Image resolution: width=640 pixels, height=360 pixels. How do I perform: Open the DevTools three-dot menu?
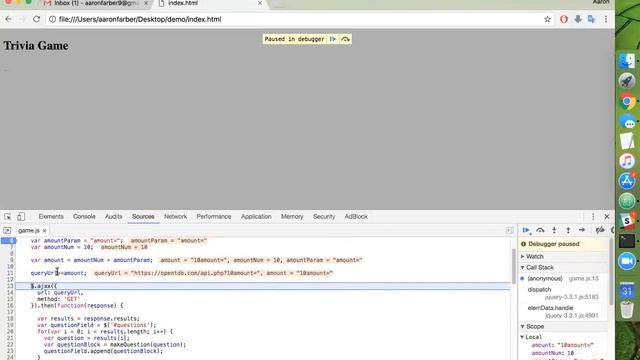pyautogui.click(x=593, y=216)
